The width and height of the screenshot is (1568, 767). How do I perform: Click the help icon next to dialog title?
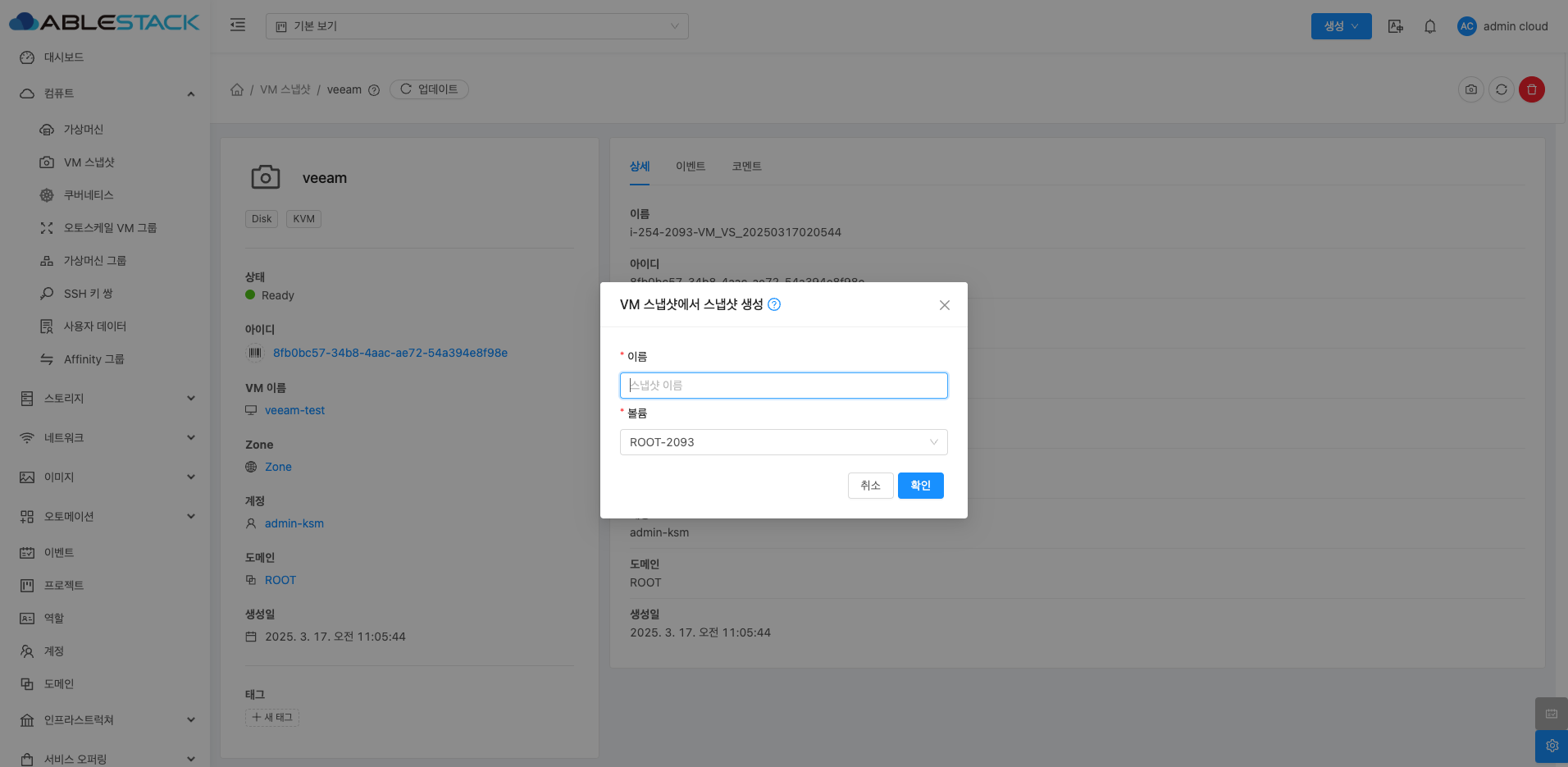[774, 304]
